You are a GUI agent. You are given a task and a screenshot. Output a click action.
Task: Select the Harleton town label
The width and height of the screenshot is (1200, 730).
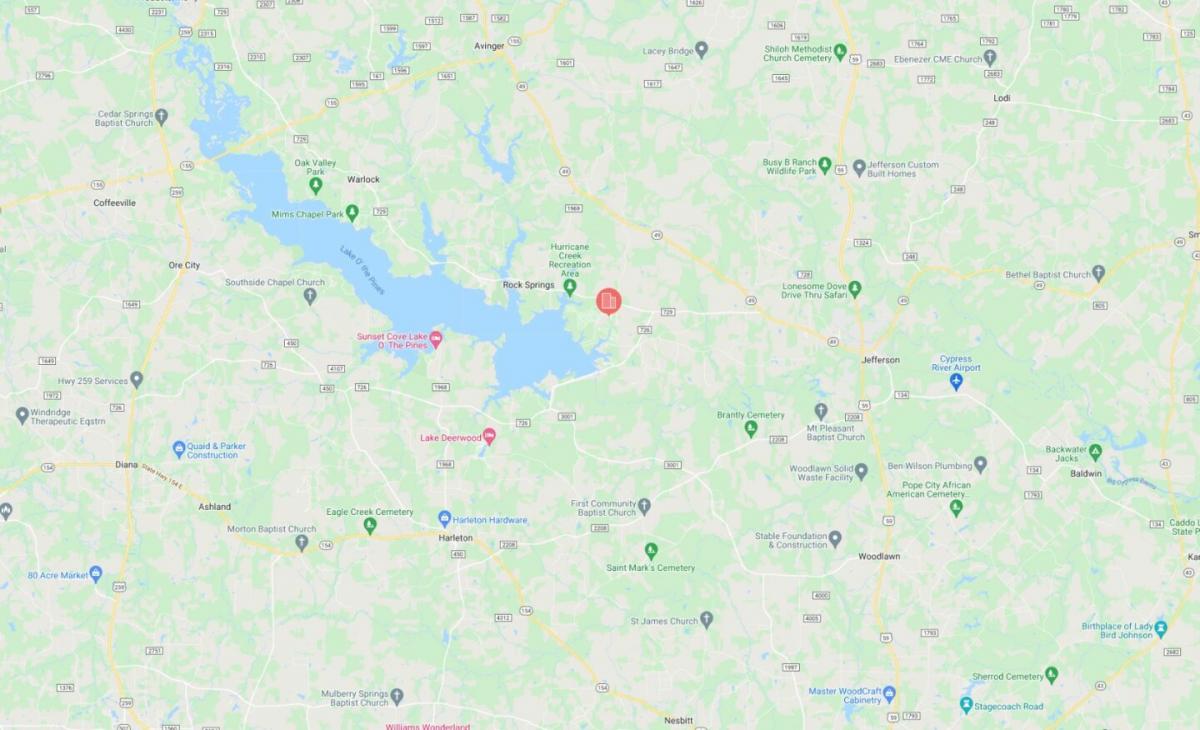pos(456,538)
